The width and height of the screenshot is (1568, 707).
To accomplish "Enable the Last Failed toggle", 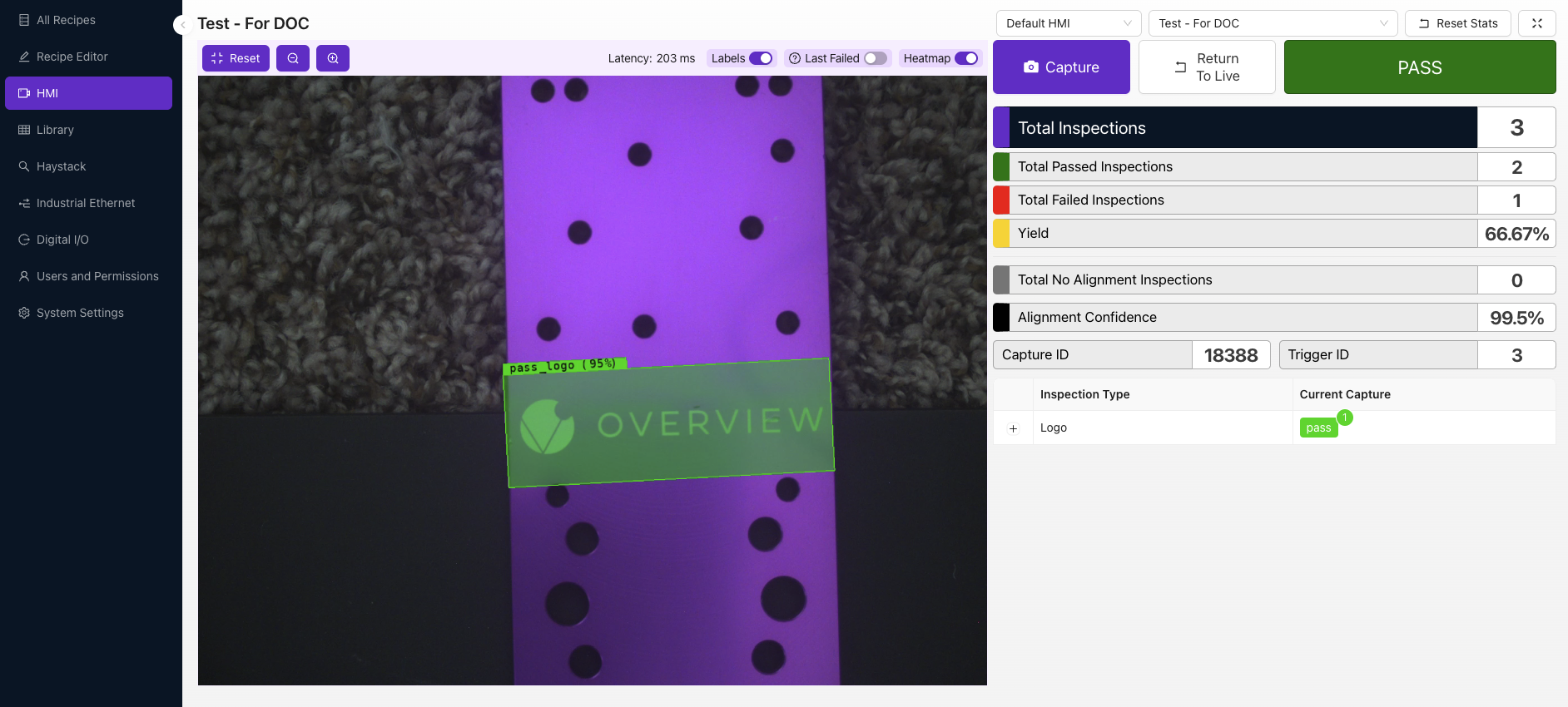I will 875,58.
